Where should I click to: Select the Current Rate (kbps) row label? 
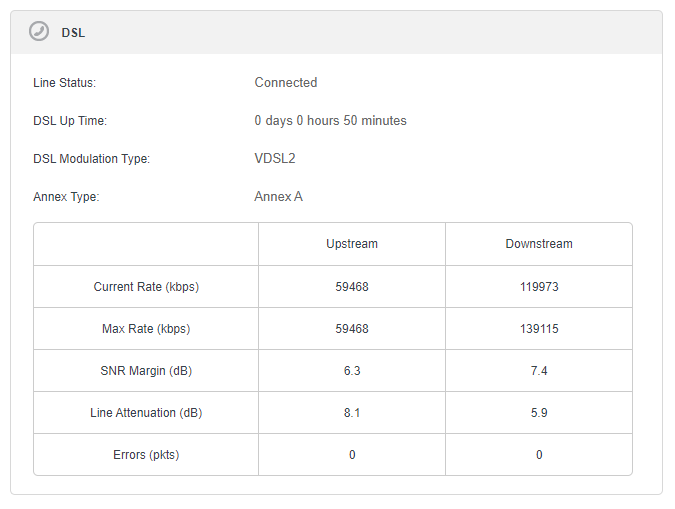click(x=146, y=287)
